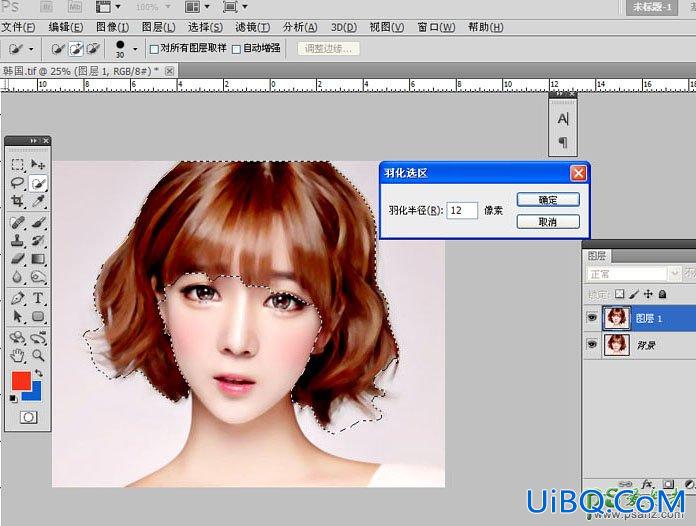Toggle lock all padlock icon
The width and height of the screenshot is (696, 526).
click(662, 294)
